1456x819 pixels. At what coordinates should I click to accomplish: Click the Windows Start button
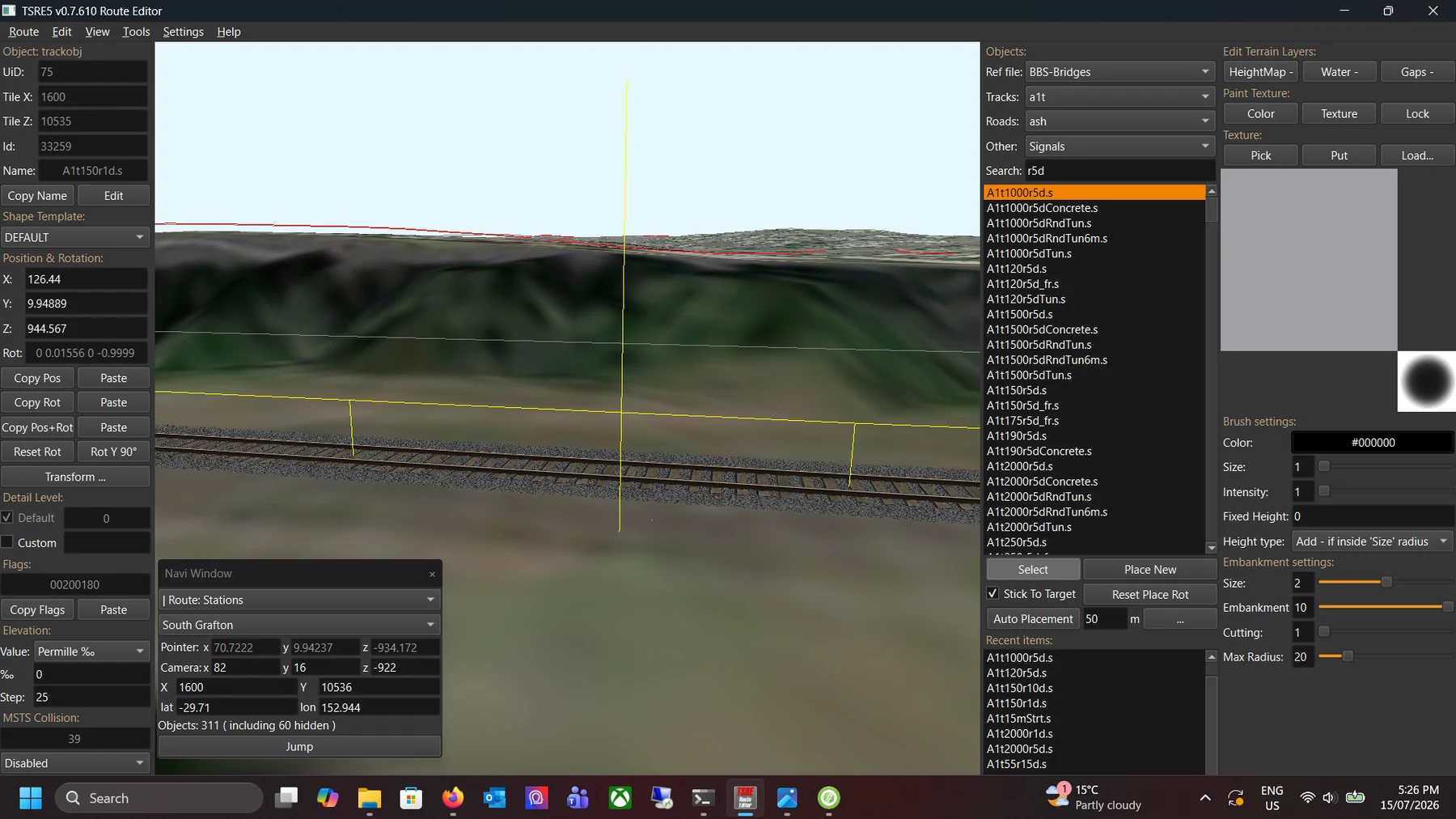point(31,798)
